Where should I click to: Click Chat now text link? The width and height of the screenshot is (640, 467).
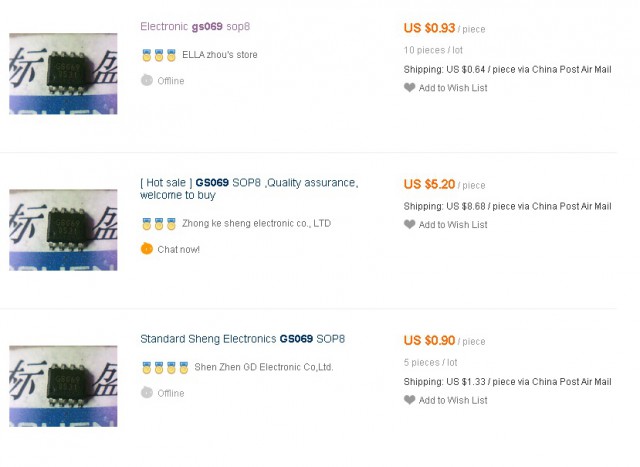178,249
